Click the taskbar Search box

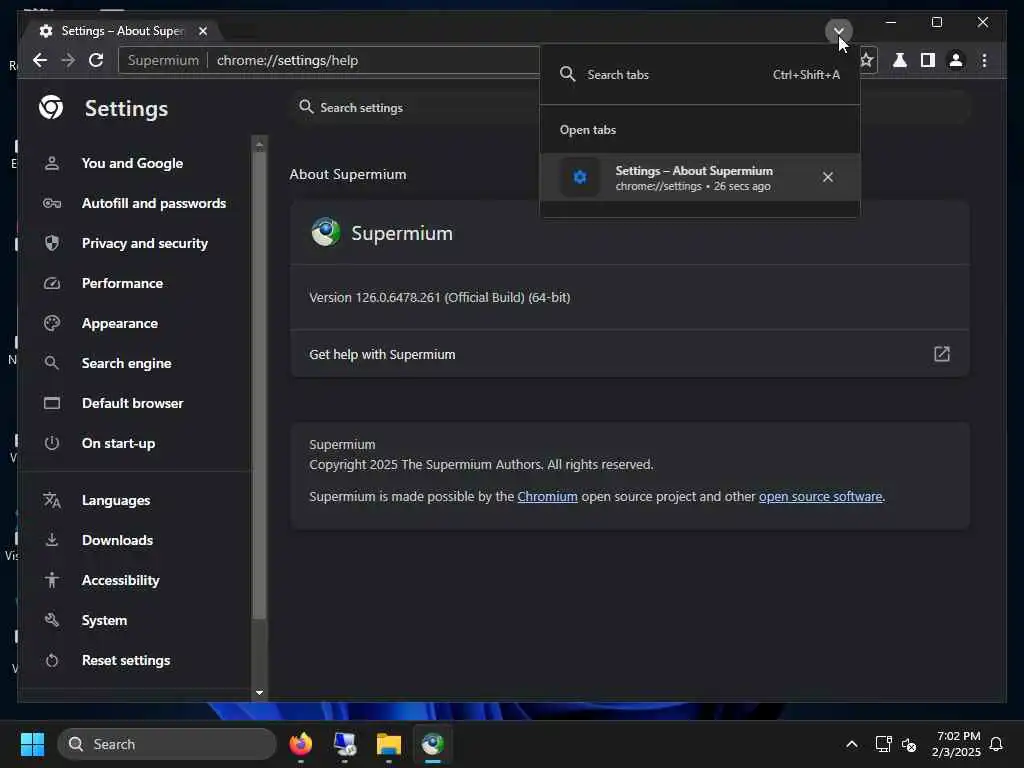167,744
